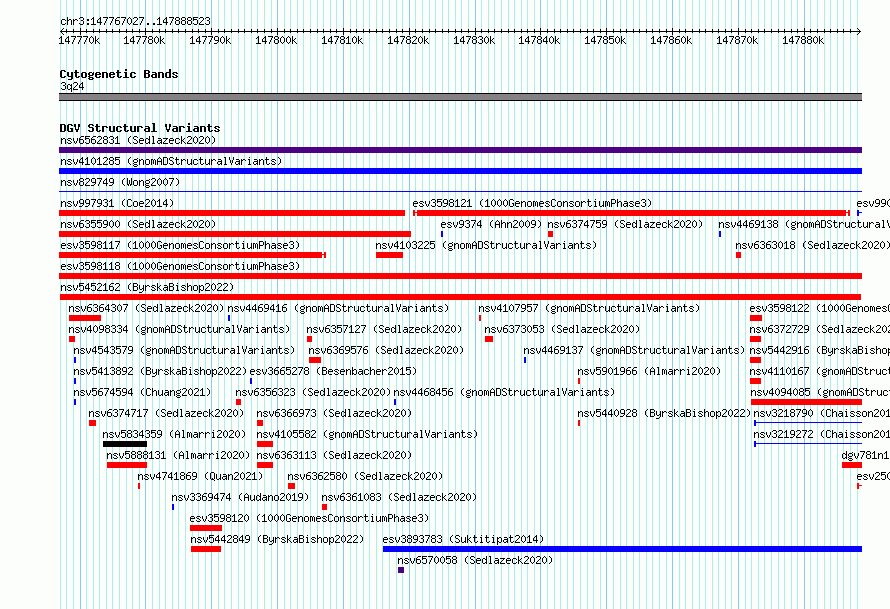This screenshot has width=890, height=609.
Task: Click nsv4469416 gnomADStructuralVariants label
Action: (x=338, y=308)
